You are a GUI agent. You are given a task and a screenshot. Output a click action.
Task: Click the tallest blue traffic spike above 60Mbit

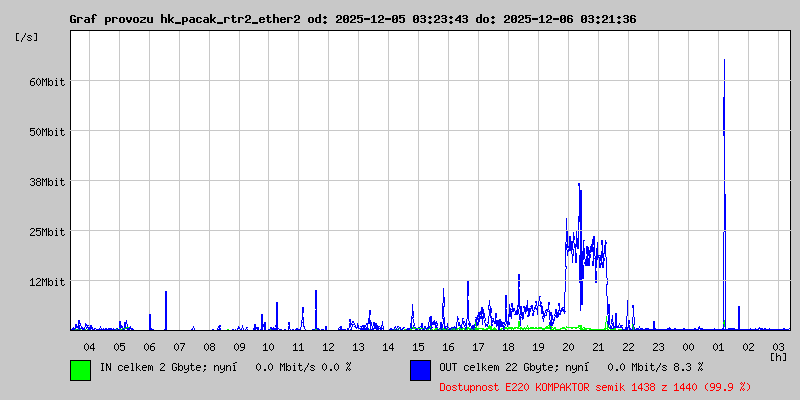pyautogui.click(x=724, y=194)
